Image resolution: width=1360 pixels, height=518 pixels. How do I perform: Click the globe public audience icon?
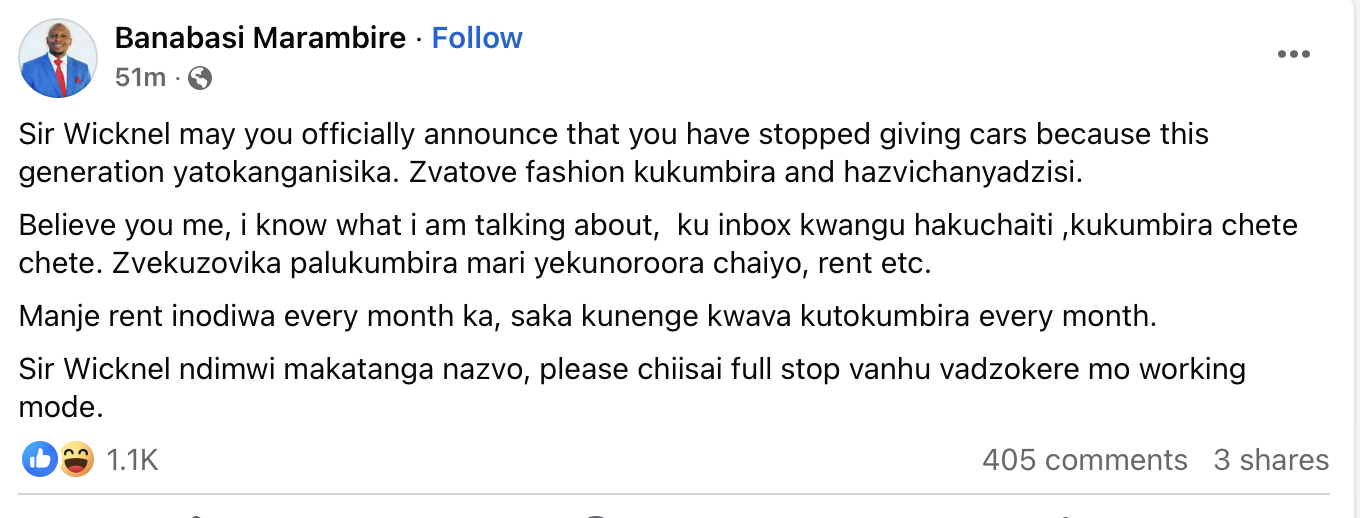click(x=200, y=77)
